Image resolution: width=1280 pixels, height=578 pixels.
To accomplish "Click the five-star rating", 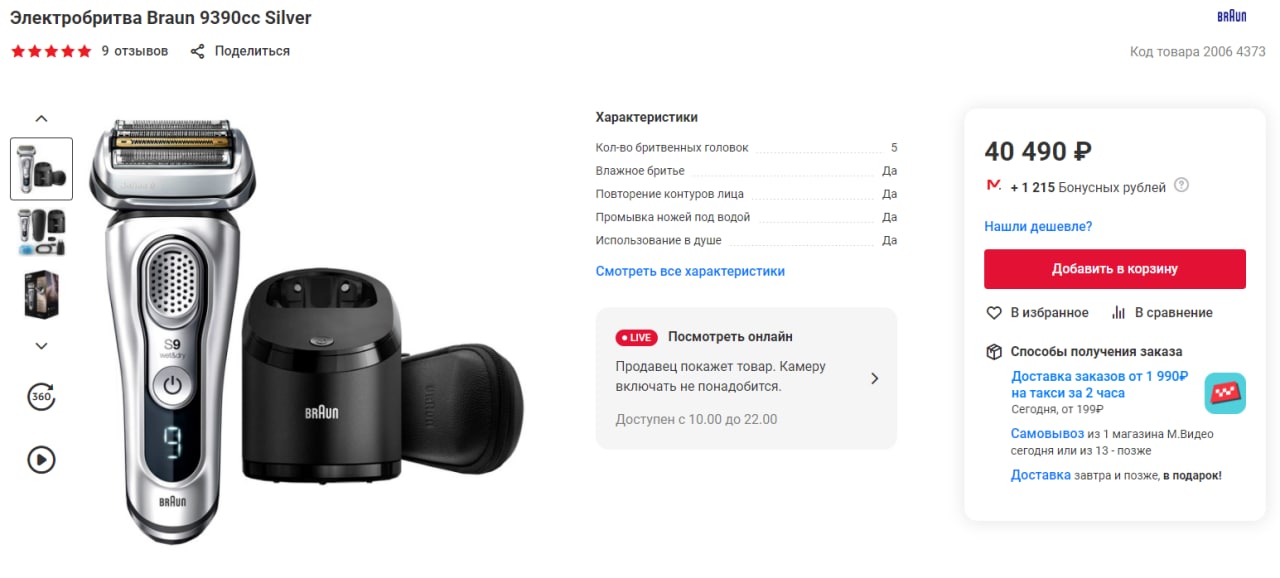I will tap(51, 51).
